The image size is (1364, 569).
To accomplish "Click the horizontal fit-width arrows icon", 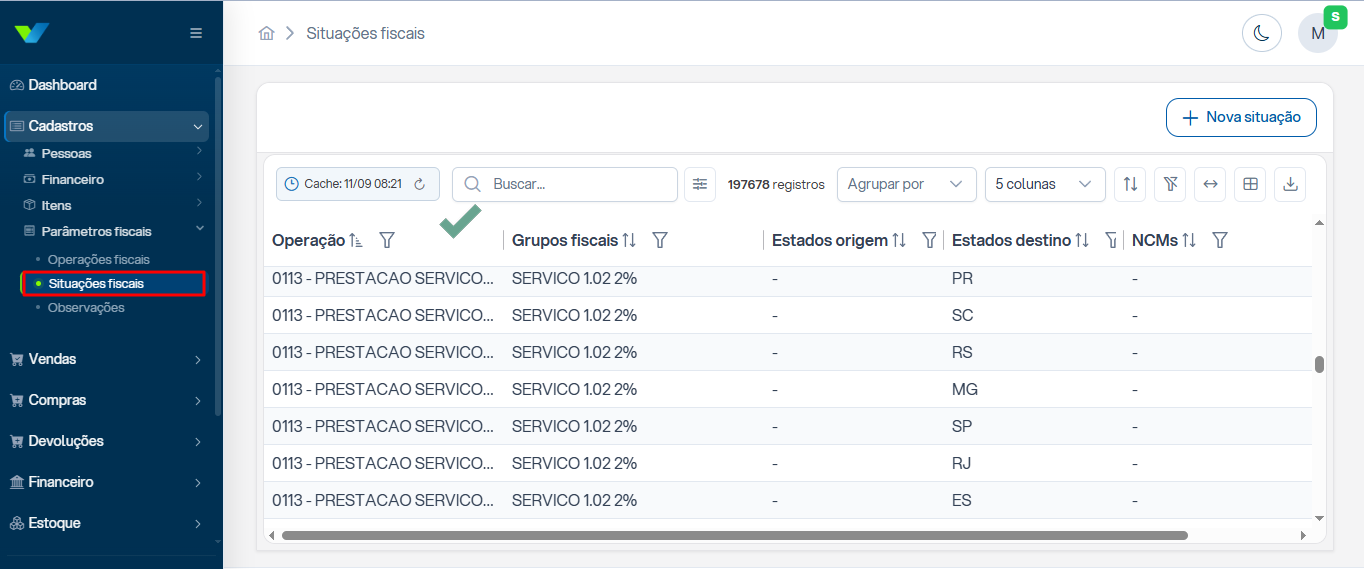I will click(x=1210, y=184).
